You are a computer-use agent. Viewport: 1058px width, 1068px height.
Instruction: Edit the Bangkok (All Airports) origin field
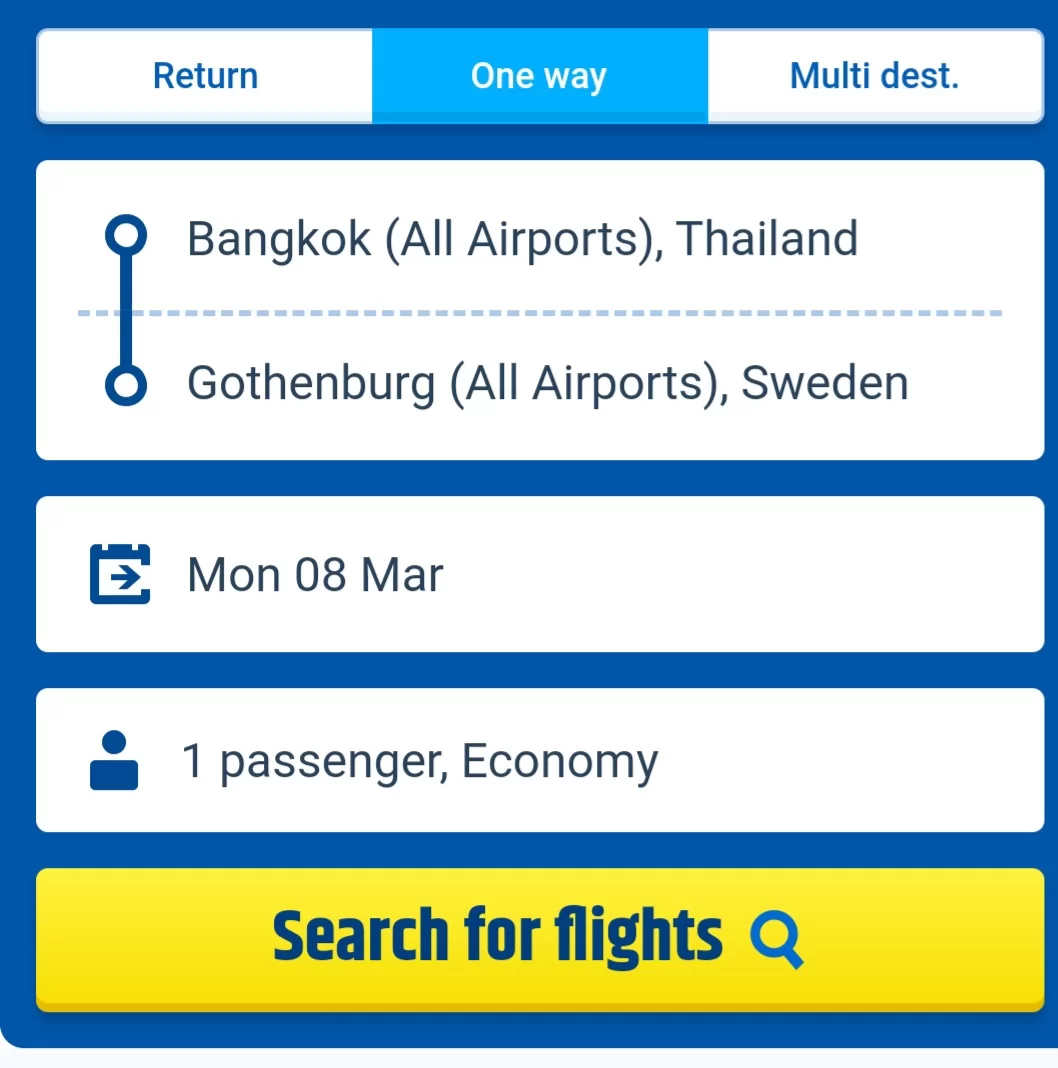click(x=420, y=239)
